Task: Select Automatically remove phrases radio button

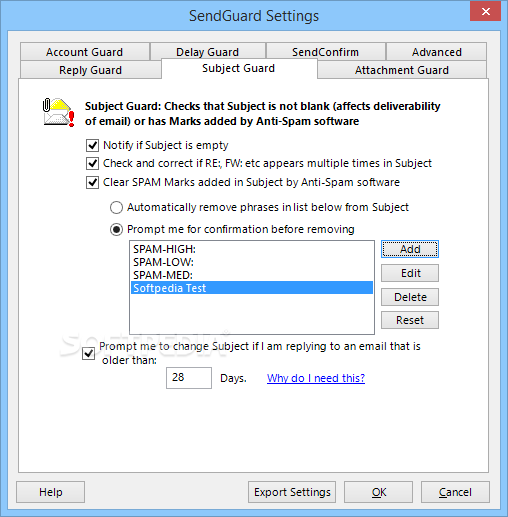Action: pyautogui.click(x=116, y=207)
